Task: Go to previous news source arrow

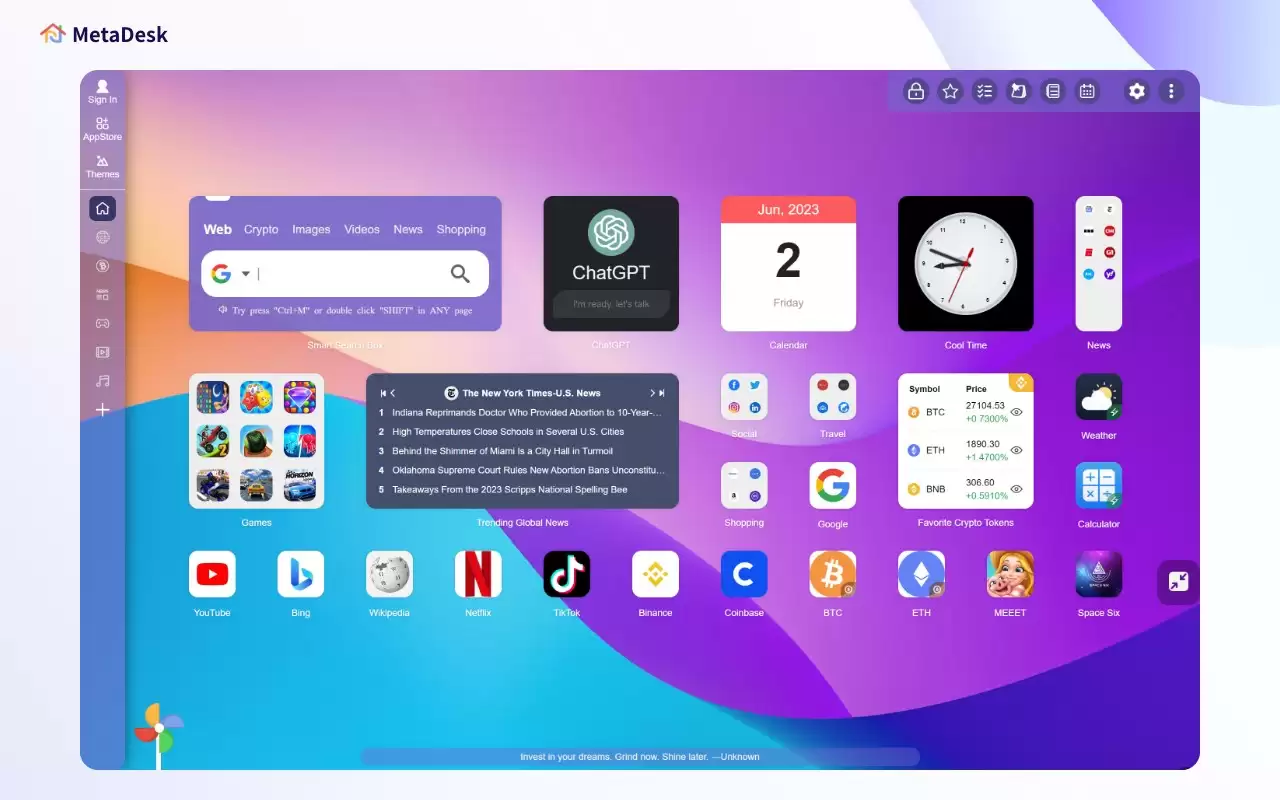Action: point(393,393)
